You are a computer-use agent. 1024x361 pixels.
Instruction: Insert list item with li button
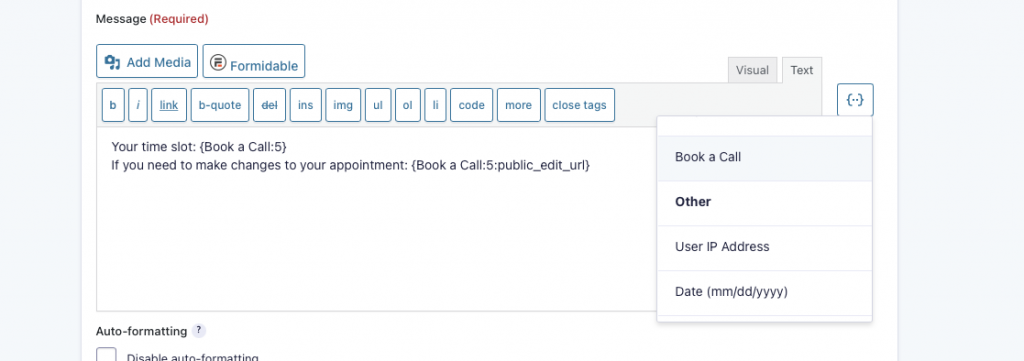tap(436, 105)
